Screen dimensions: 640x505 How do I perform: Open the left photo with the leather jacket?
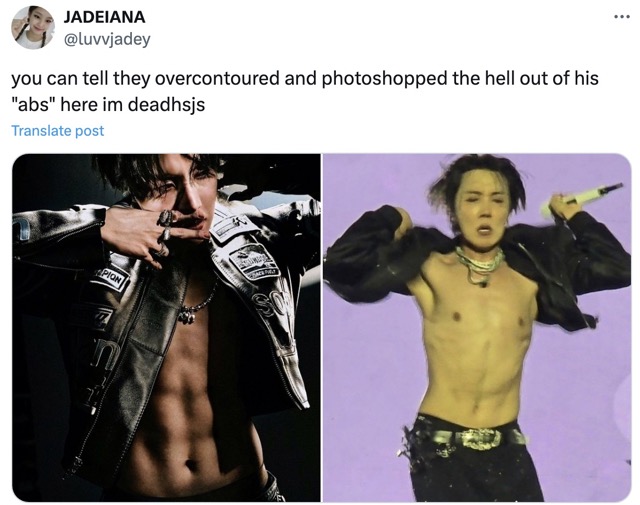coord(166,328)
